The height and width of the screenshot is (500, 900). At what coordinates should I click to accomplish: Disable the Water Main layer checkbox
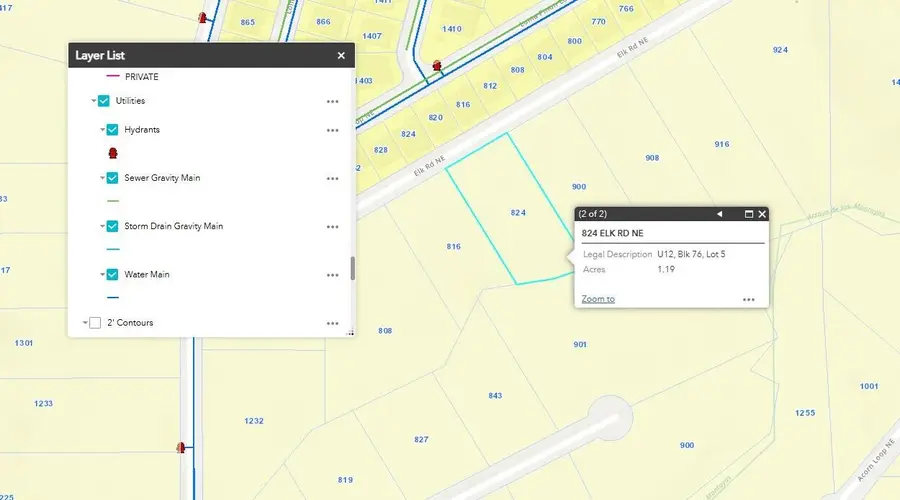coord(112,274)
